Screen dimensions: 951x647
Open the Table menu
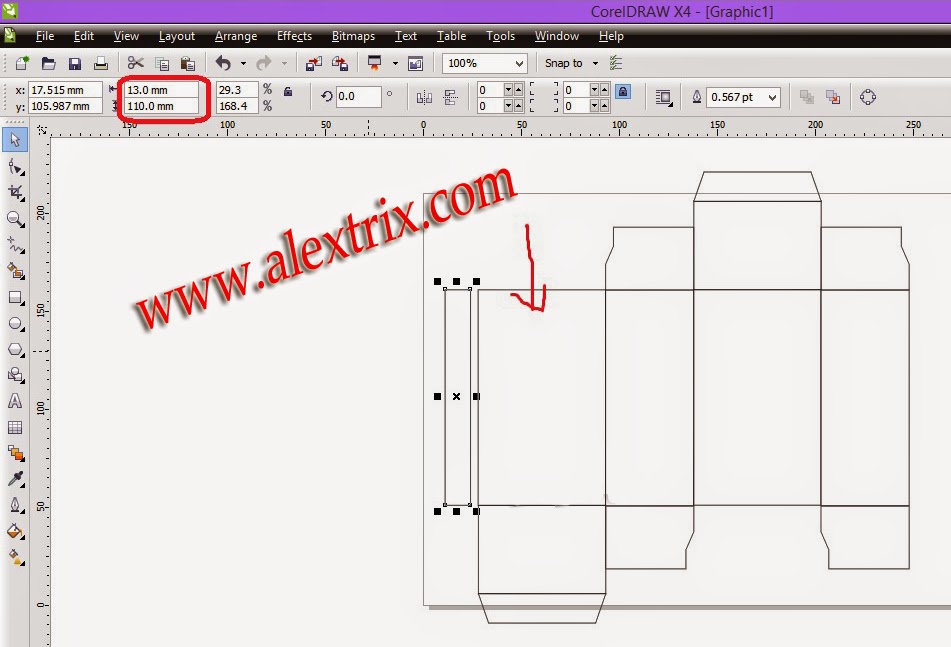click(x=451, y=36)
